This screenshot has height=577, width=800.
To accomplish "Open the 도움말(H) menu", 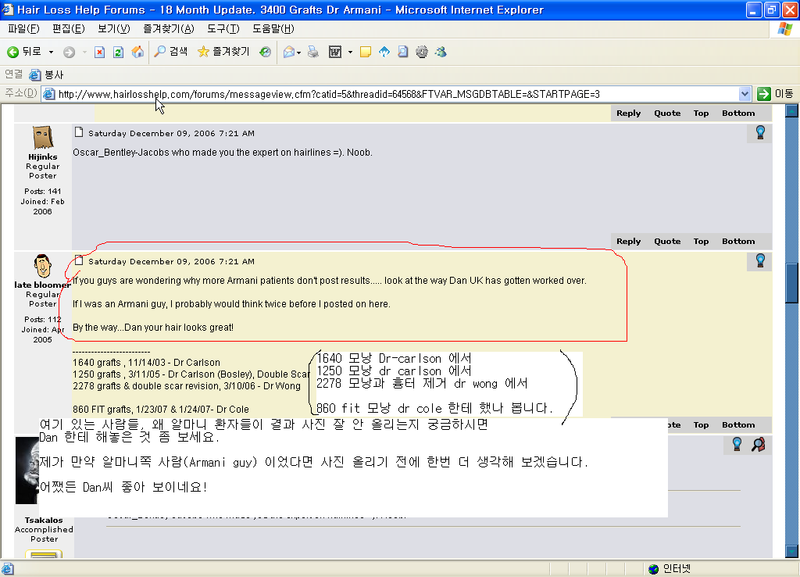I will click(273, 29).
